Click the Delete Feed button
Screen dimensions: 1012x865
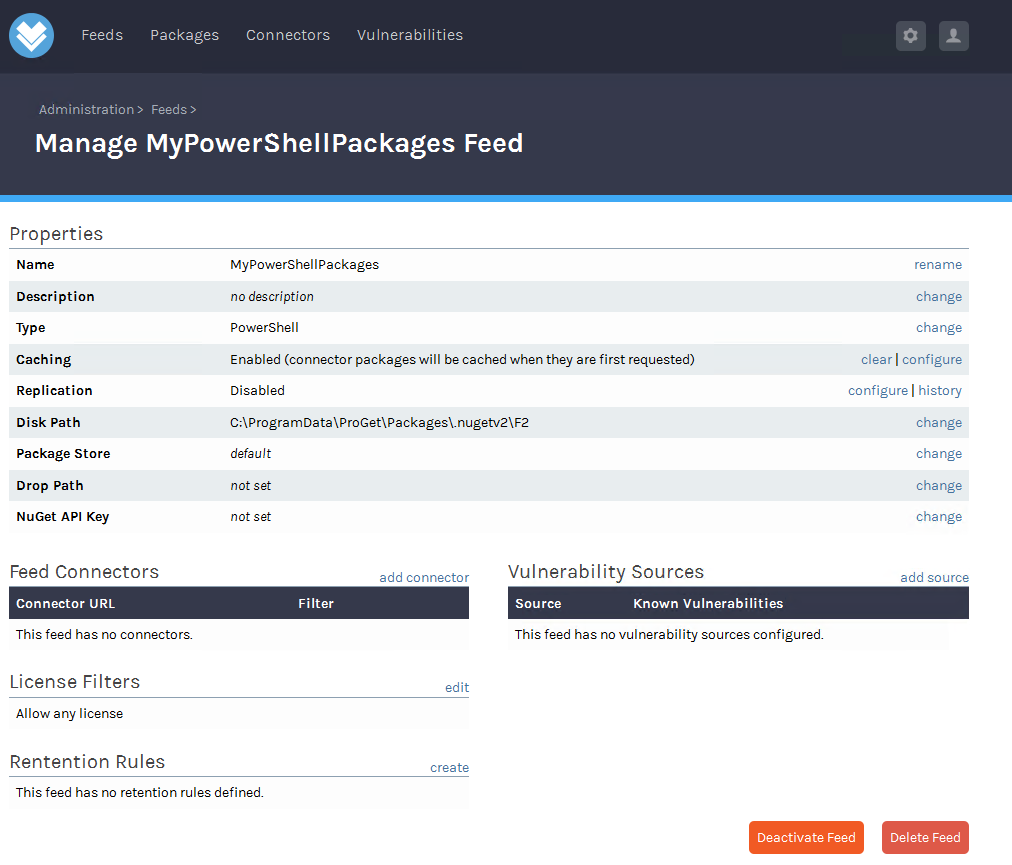click(x=925, y=837)
